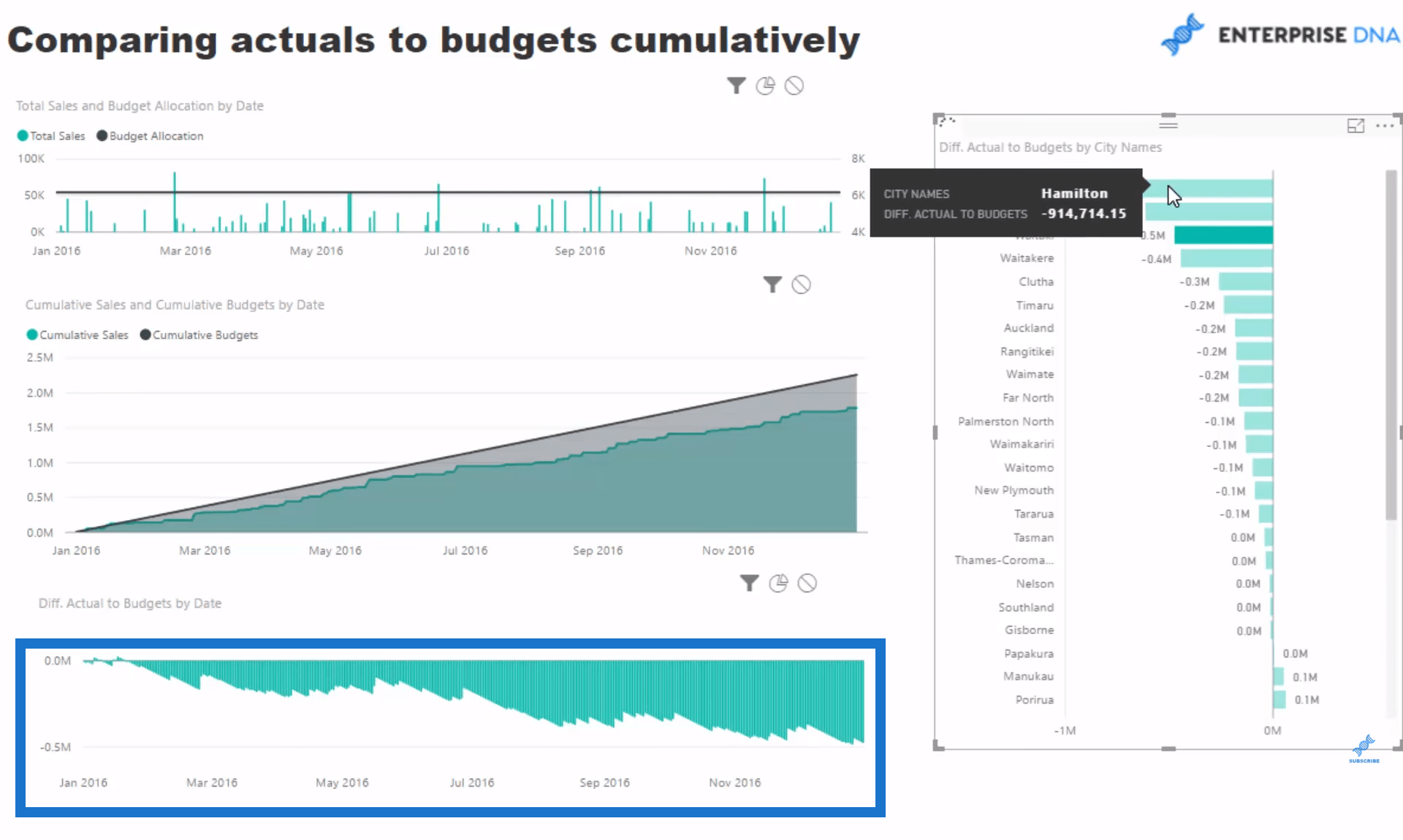Viewport: 1403px width, 840px height.
Task: Click the filter icon on diff chart
Action: pyautogui.click(x=750, y=583)
